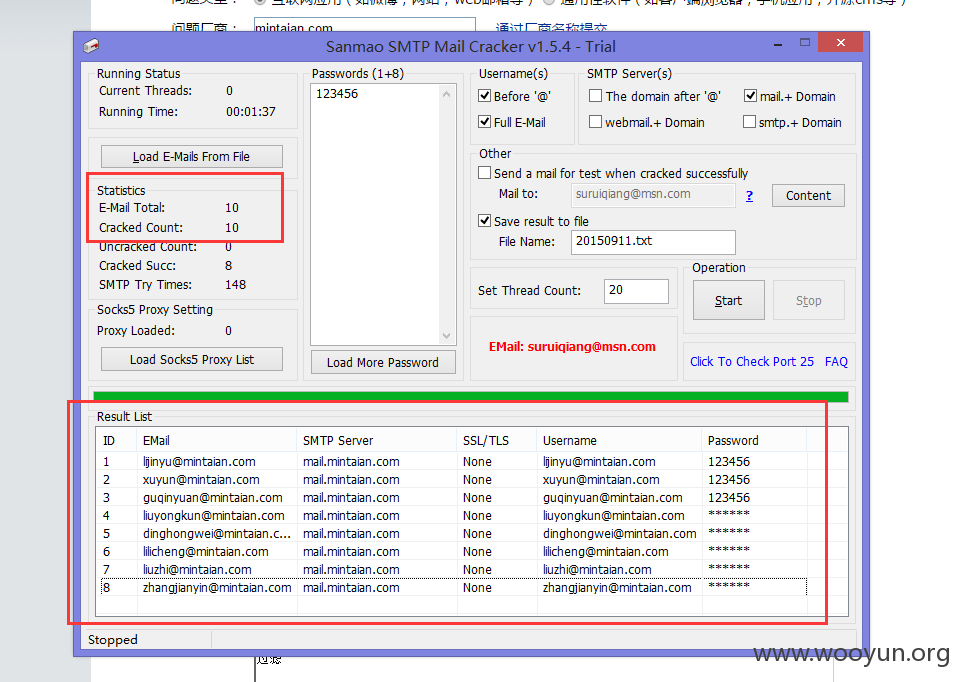
Task: Maximize the Sanmao SMTP Mail Cracker window
Action: (805, 43)
